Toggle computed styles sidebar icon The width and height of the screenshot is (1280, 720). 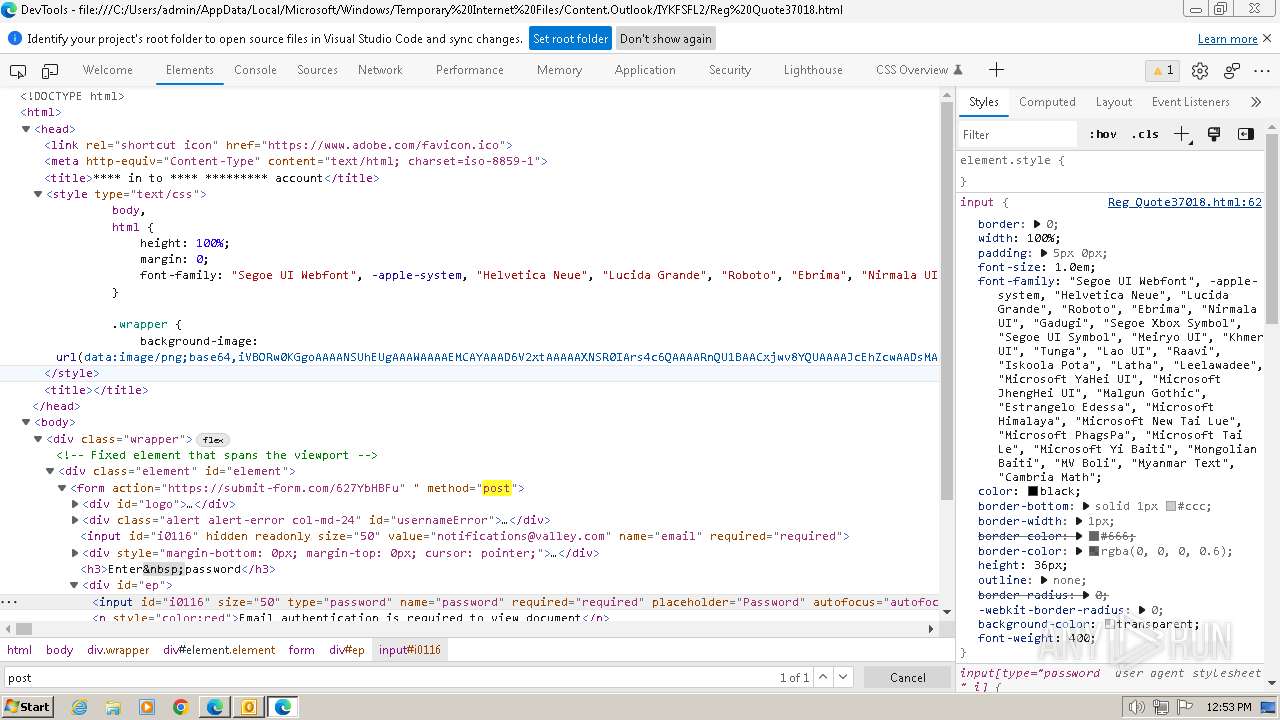tap(1246, 134)
